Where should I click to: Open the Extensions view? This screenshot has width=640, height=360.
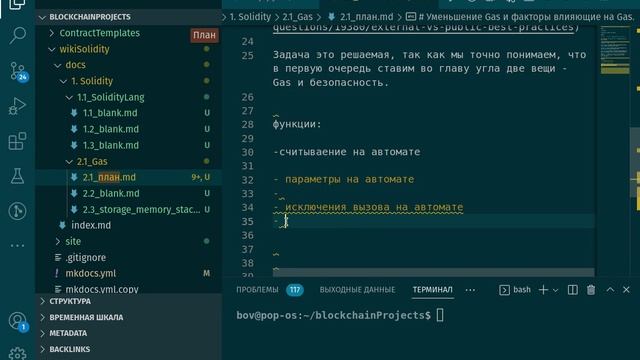coord(17,141)
